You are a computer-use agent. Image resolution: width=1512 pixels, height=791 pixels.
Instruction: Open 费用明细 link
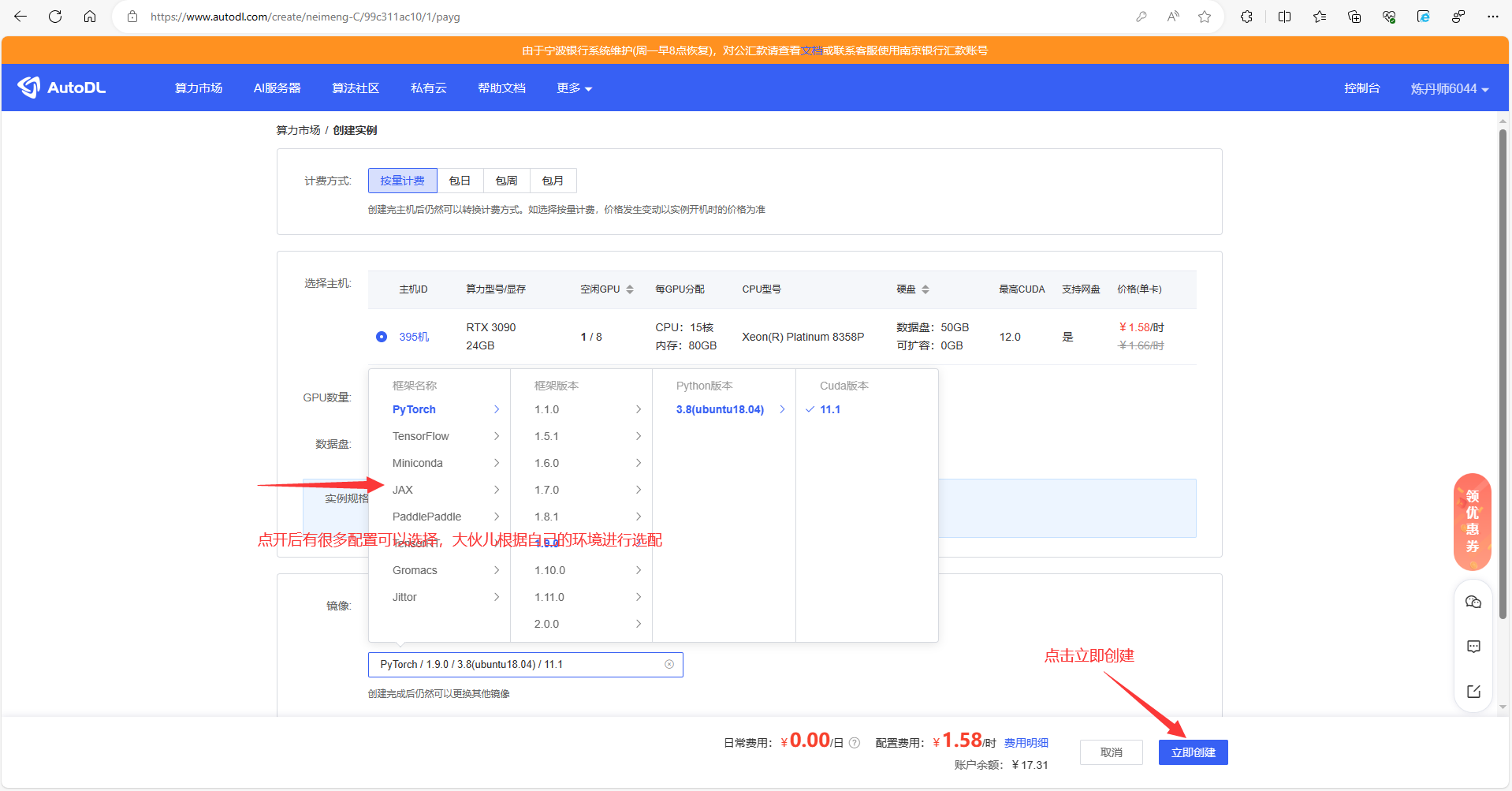[x=1026, y=743]
